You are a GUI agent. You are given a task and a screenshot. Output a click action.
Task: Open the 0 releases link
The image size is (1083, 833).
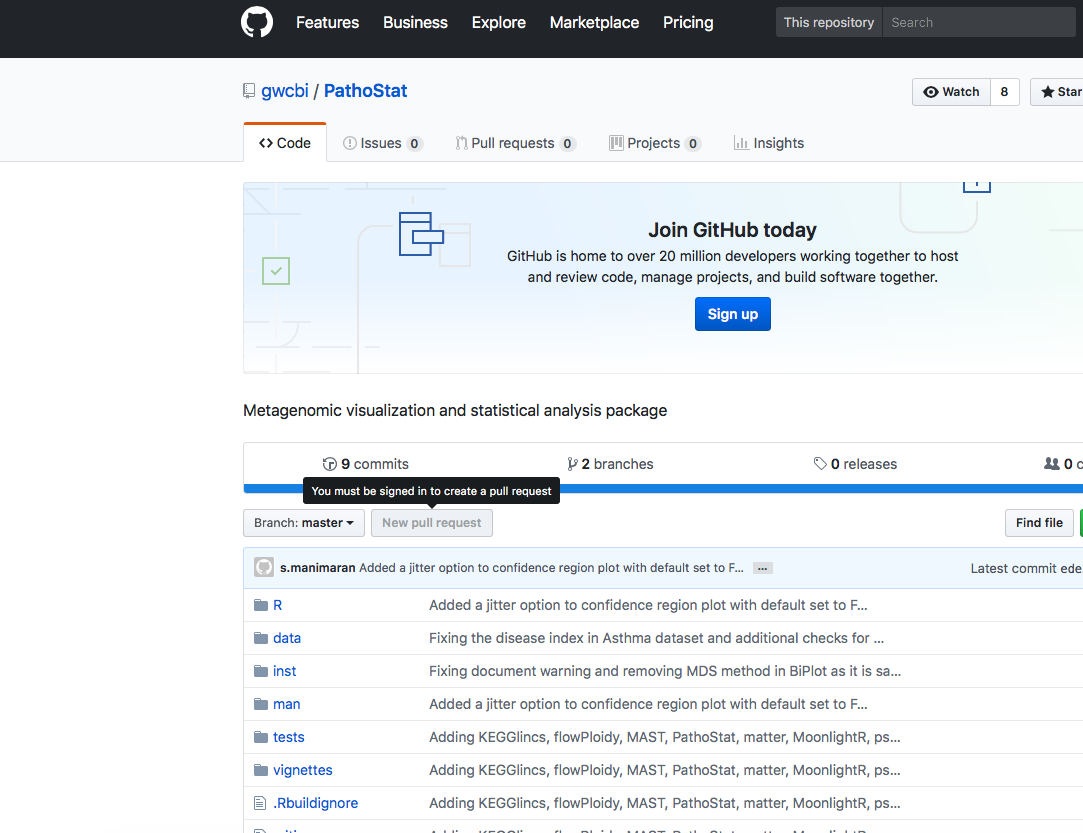coord(855,464)
